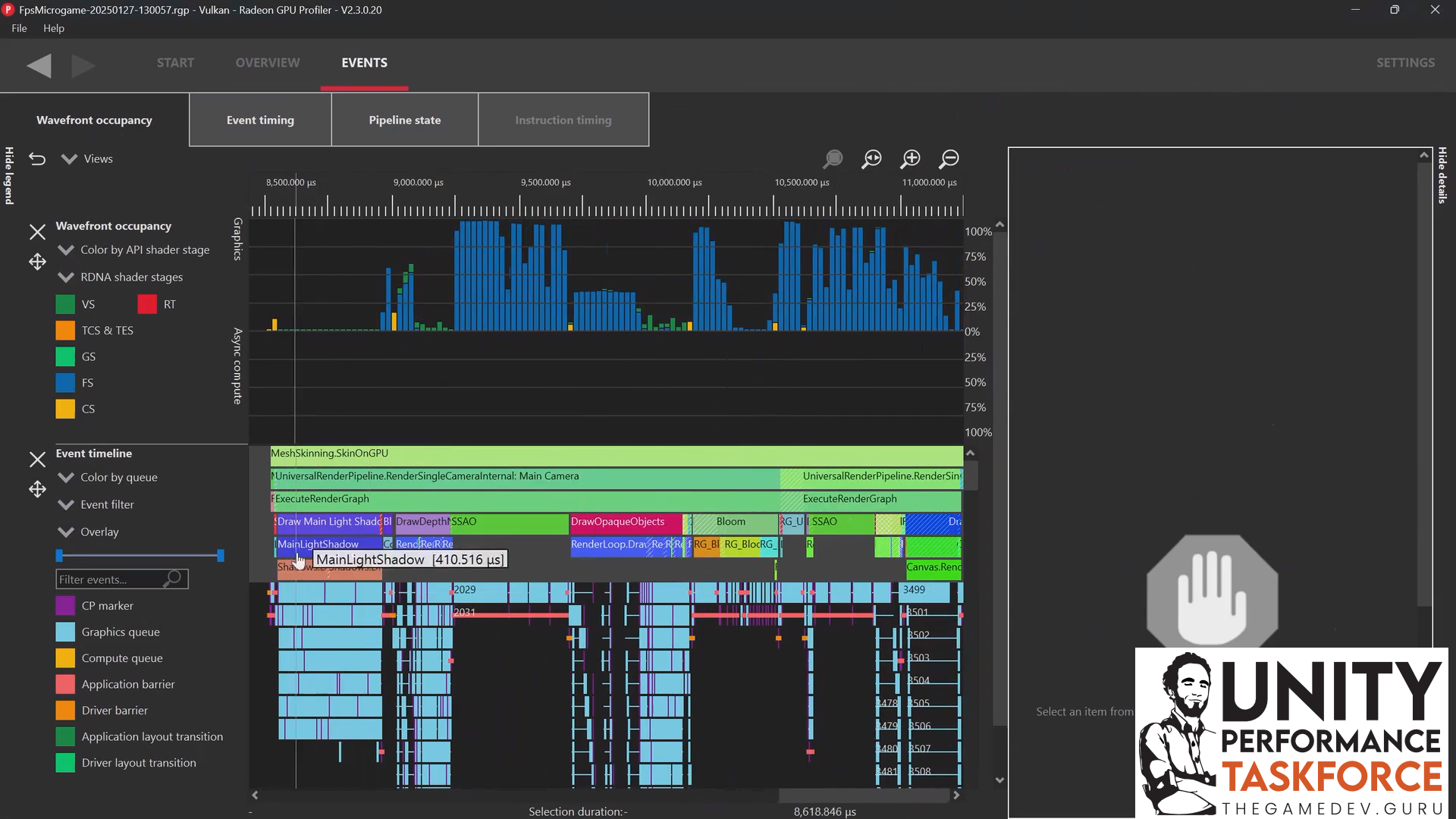This screenshot has height=819, width=1456.
Task: Switch to the Pipeline state tab
Action: click(x=404, y=119)
